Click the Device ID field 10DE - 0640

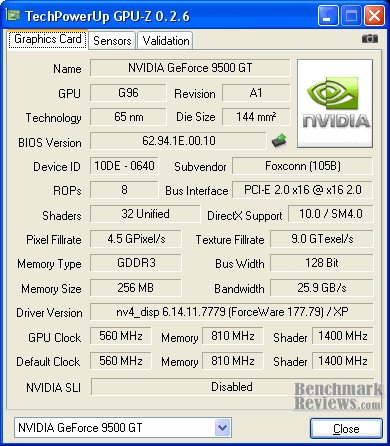pyautogui.click(x=124, y=166)
